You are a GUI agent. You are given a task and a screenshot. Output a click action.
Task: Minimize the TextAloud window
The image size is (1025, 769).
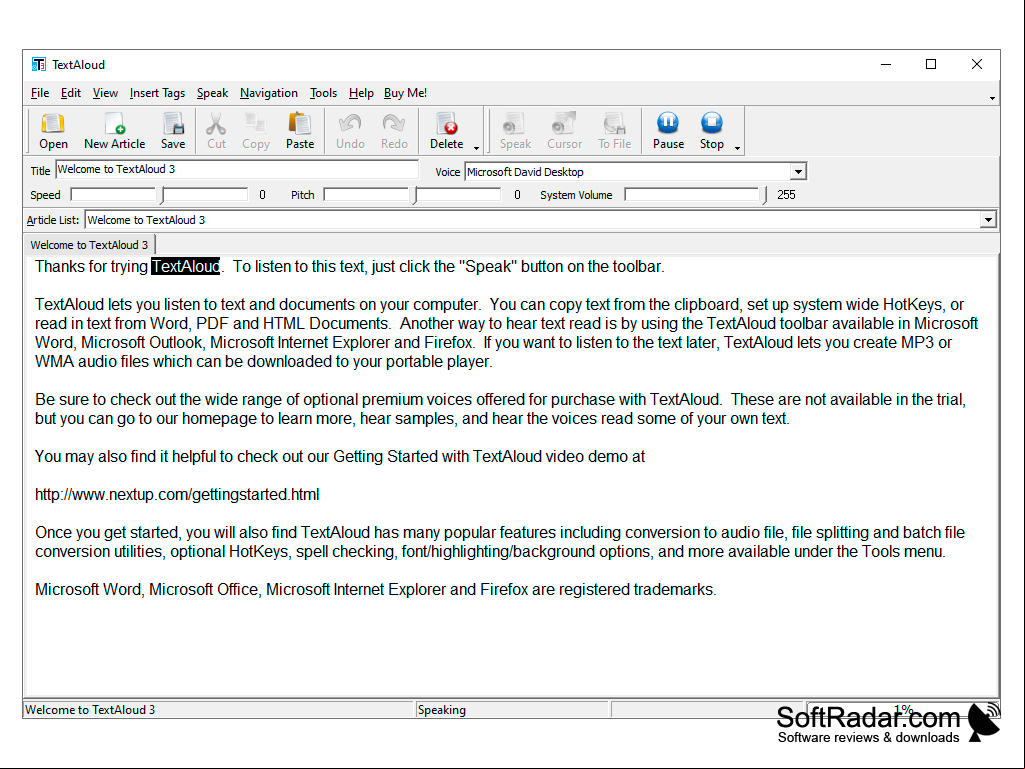click(x=886, y=64)
